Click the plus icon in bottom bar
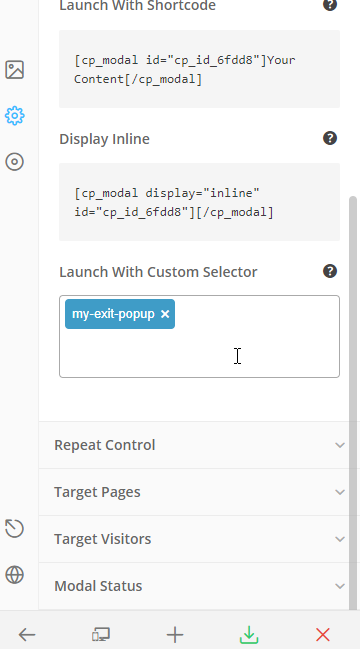 [x=175, y=635]
